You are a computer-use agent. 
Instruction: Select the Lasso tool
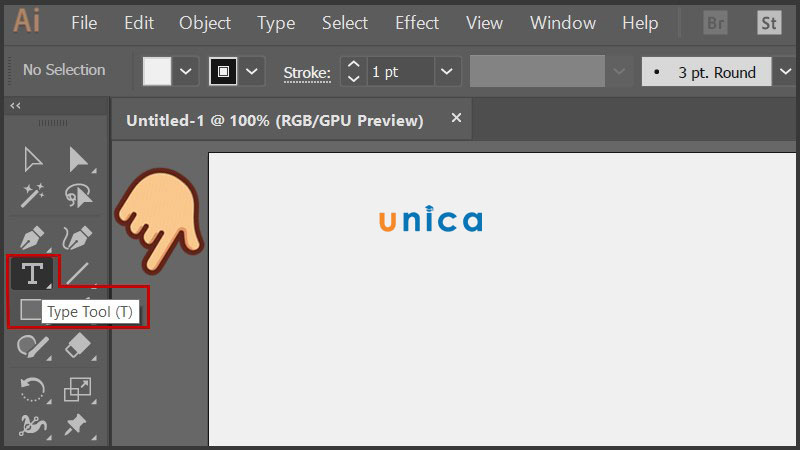coord(78,195)
